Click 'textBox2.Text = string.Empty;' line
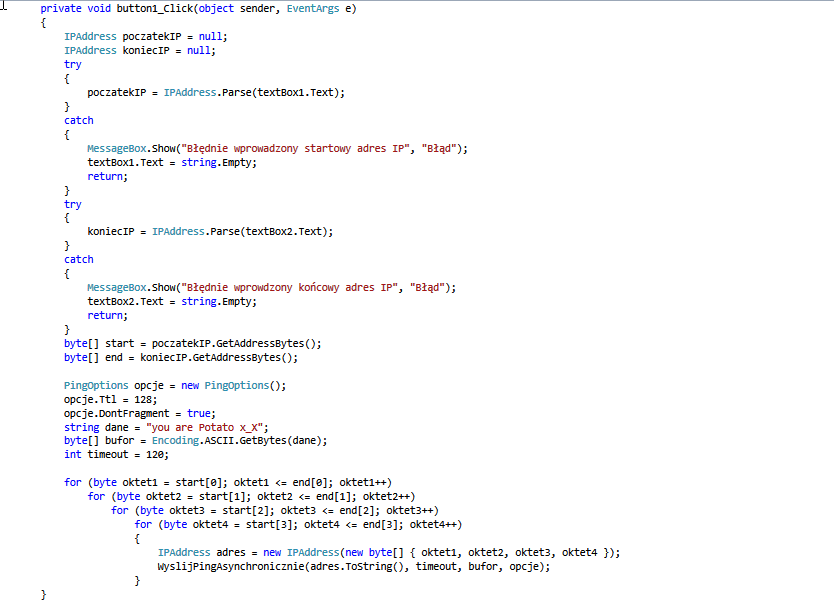 [172, 302]
